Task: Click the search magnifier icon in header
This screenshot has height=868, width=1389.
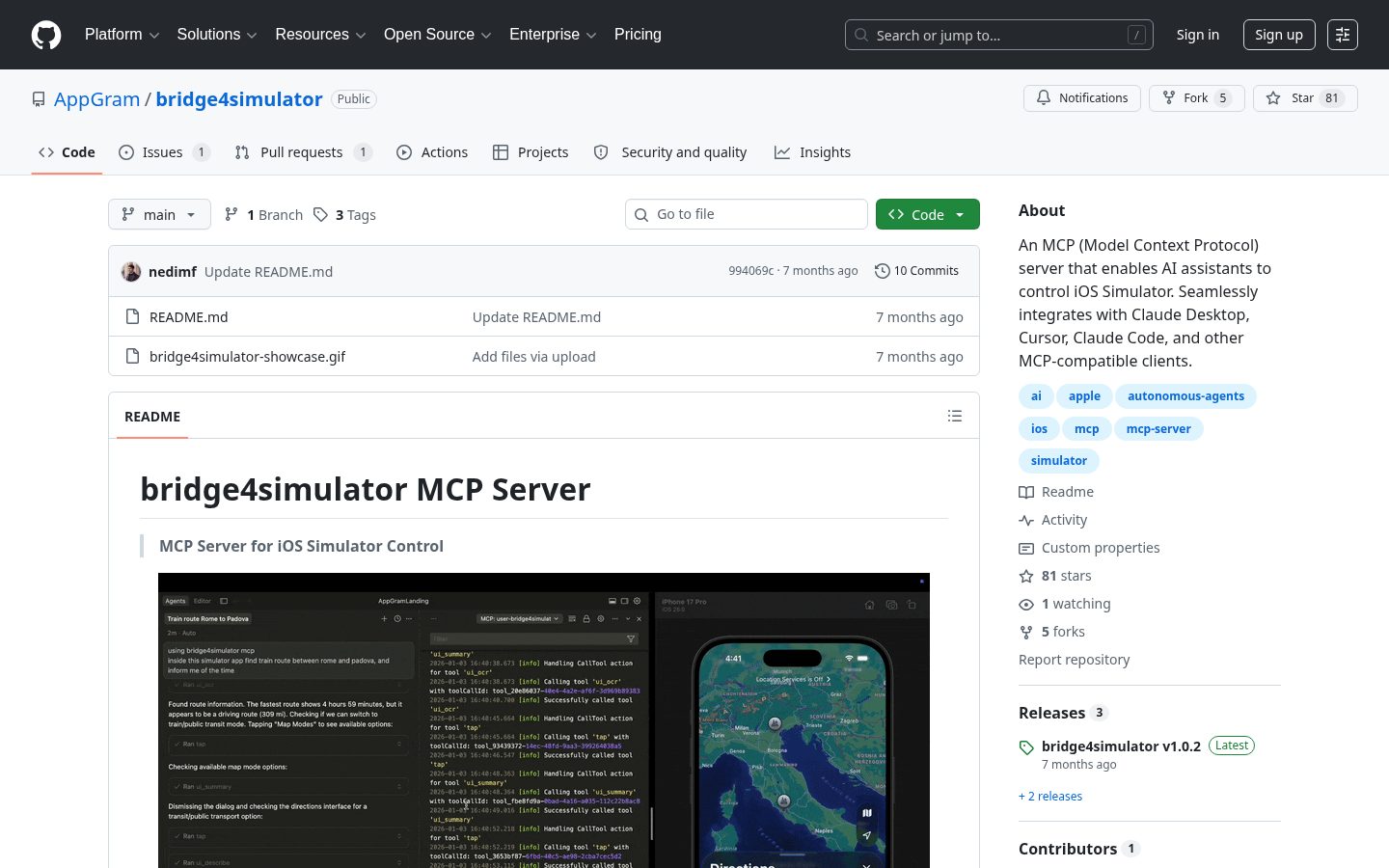Action: pos(861,35)
